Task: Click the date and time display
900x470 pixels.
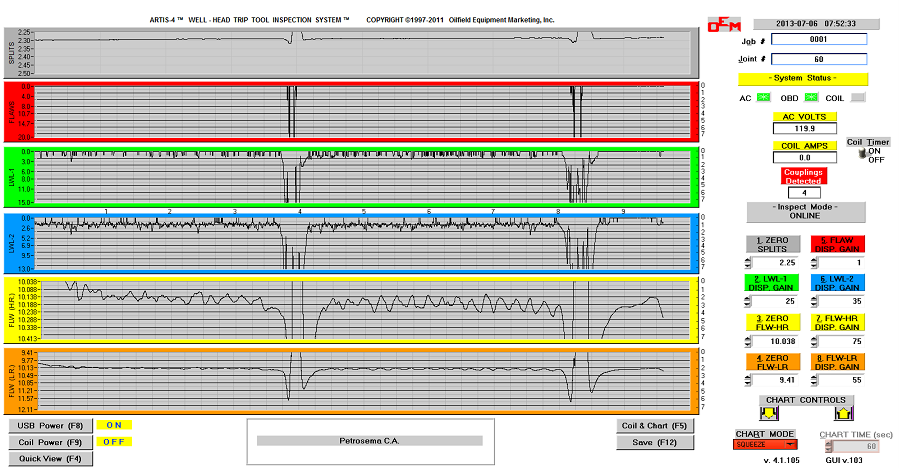Action: [x=816, y=24]
